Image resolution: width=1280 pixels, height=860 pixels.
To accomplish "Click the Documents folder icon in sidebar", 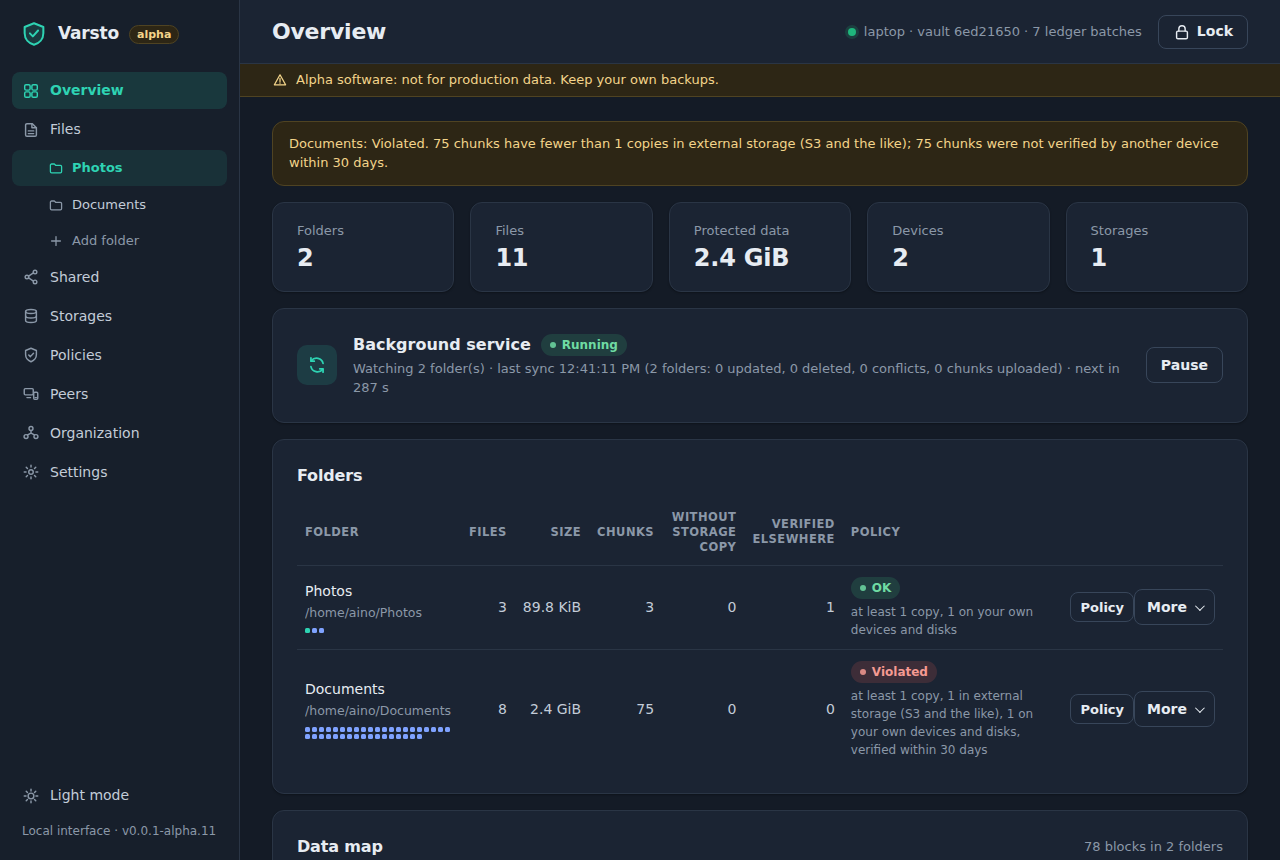I will (56, 205).
